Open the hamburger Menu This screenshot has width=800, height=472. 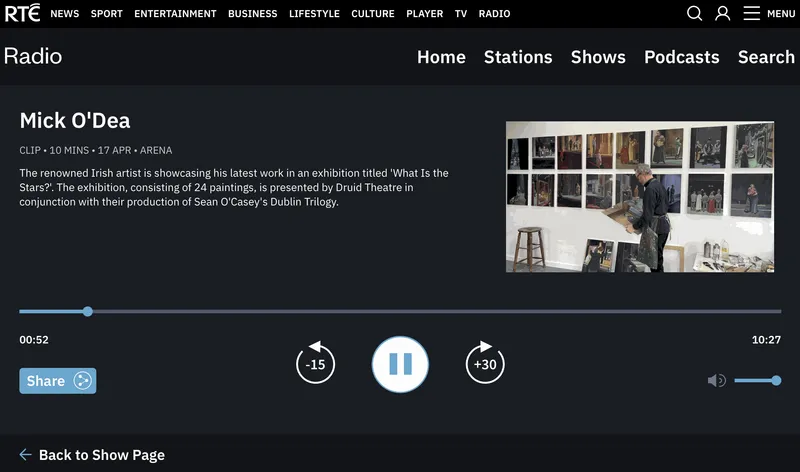[769, 14]
